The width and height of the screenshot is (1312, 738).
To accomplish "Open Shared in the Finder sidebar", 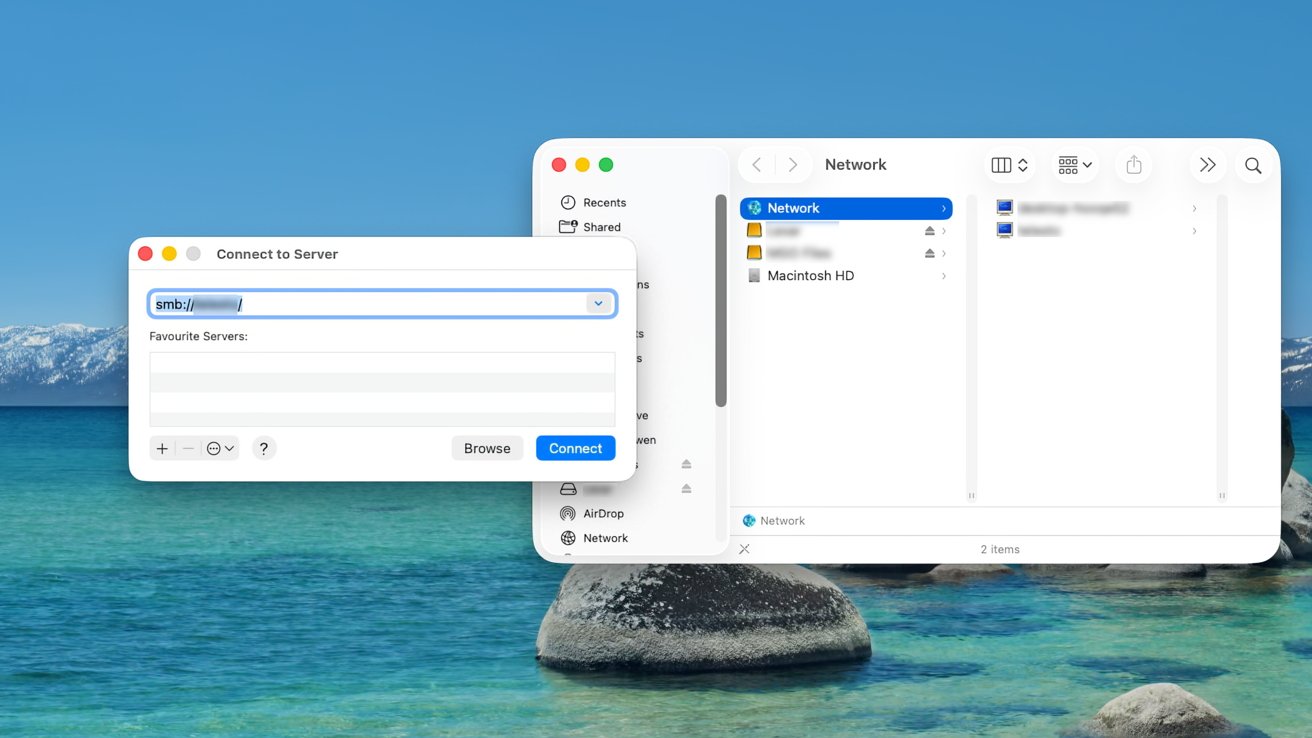I will 601,227.
